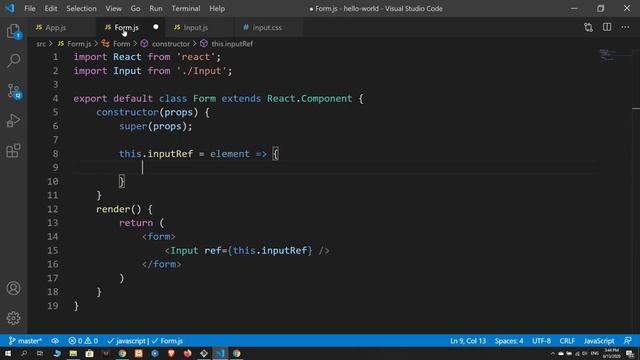Open Firefox from the taskbar

(x=187, y=353)
